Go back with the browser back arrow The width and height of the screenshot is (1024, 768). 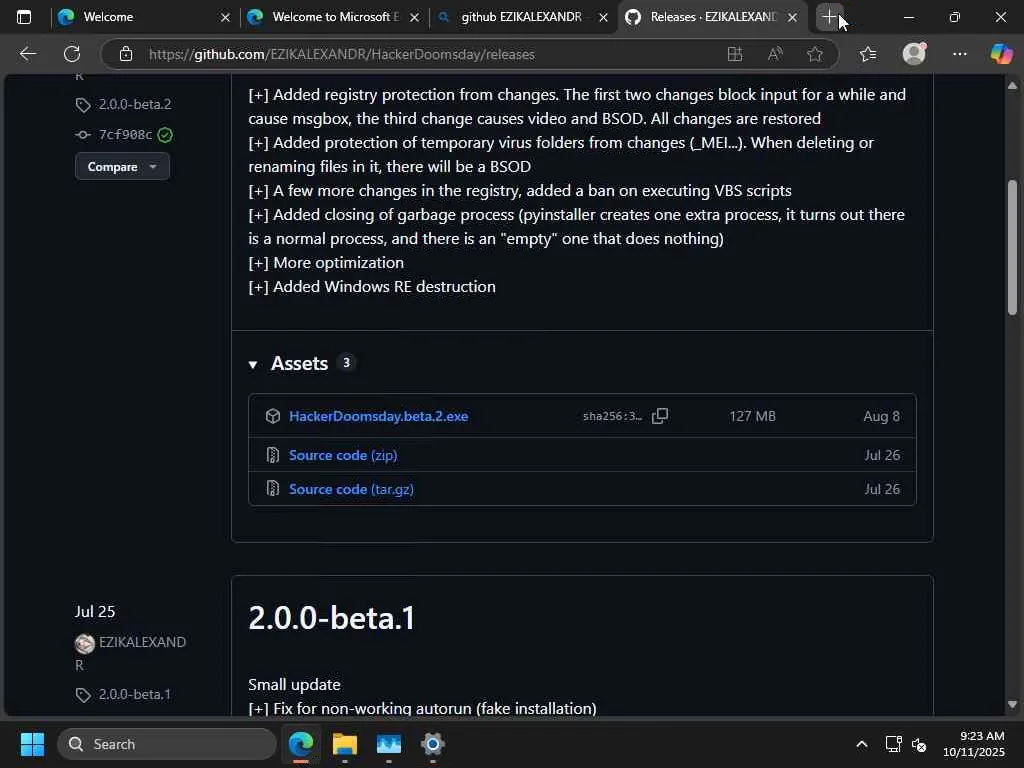pyautogui.click(x=27, y=54)
